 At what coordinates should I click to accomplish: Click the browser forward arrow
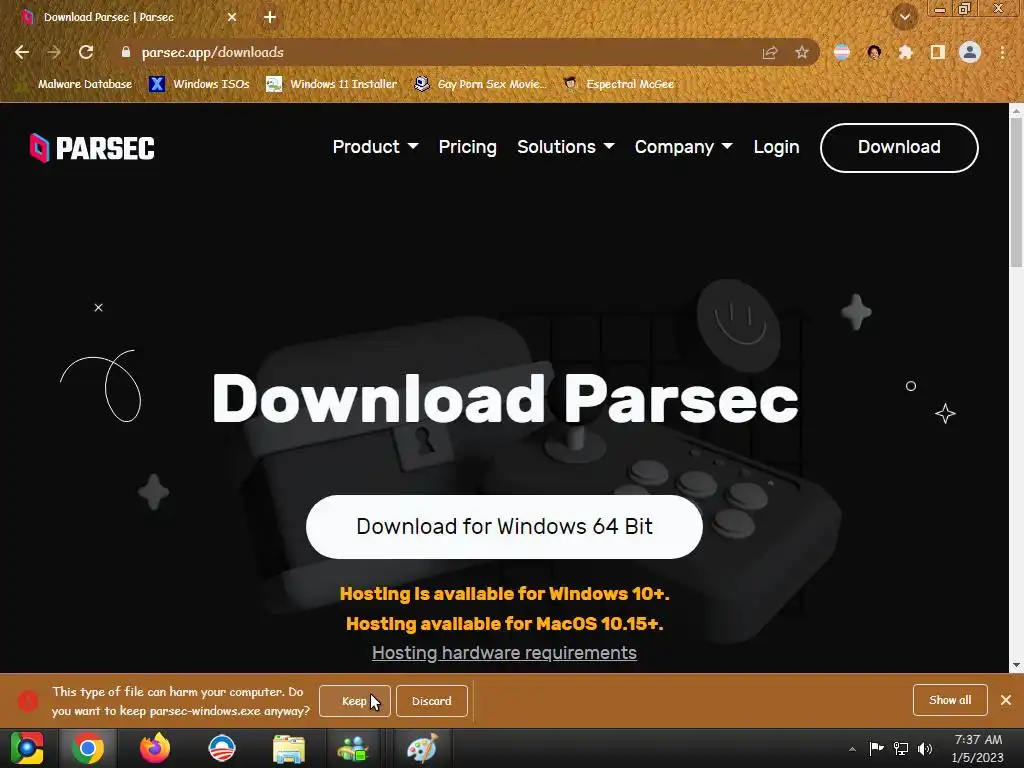[x=54, y=52]
